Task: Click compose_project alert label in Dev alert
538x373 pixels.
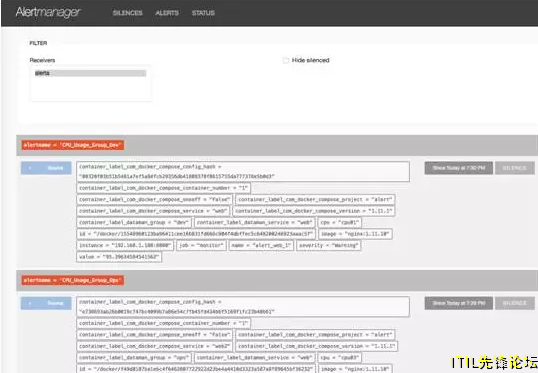Action: (x=315, y=199)
